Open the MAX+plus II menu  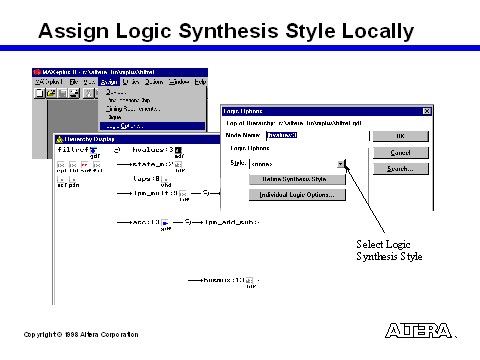[x=49, y=82]
